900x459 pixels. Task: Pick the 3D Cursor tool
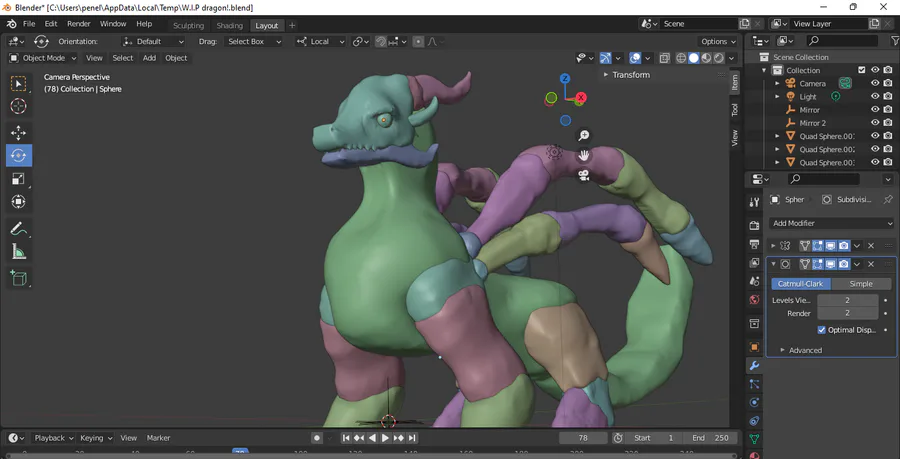tap(19, 107)
